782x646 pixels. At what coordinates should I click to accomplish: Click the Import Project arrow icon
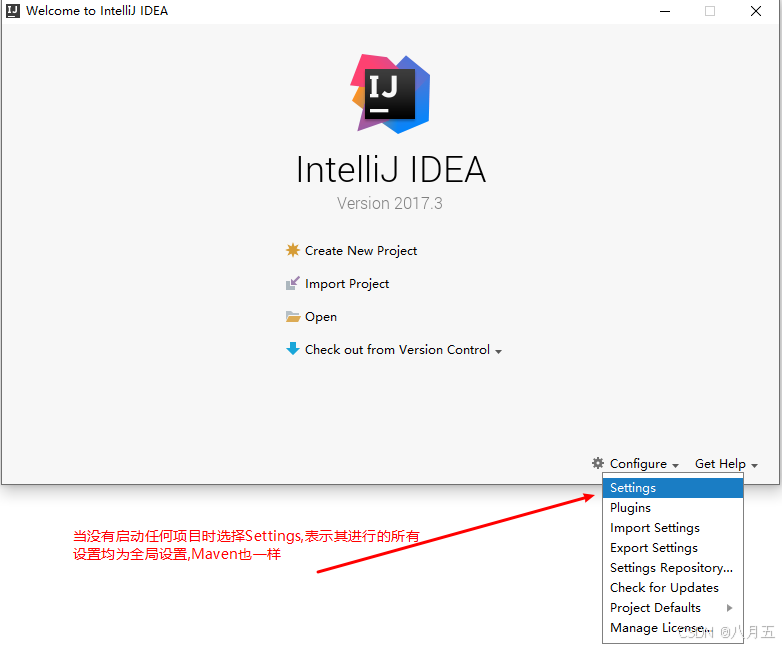coord(293,283)
